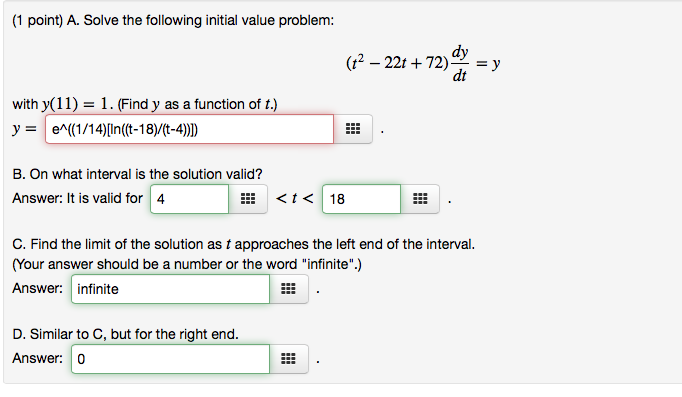
Task: Select the upper bound field containing 18
Action: coord(361,199)
